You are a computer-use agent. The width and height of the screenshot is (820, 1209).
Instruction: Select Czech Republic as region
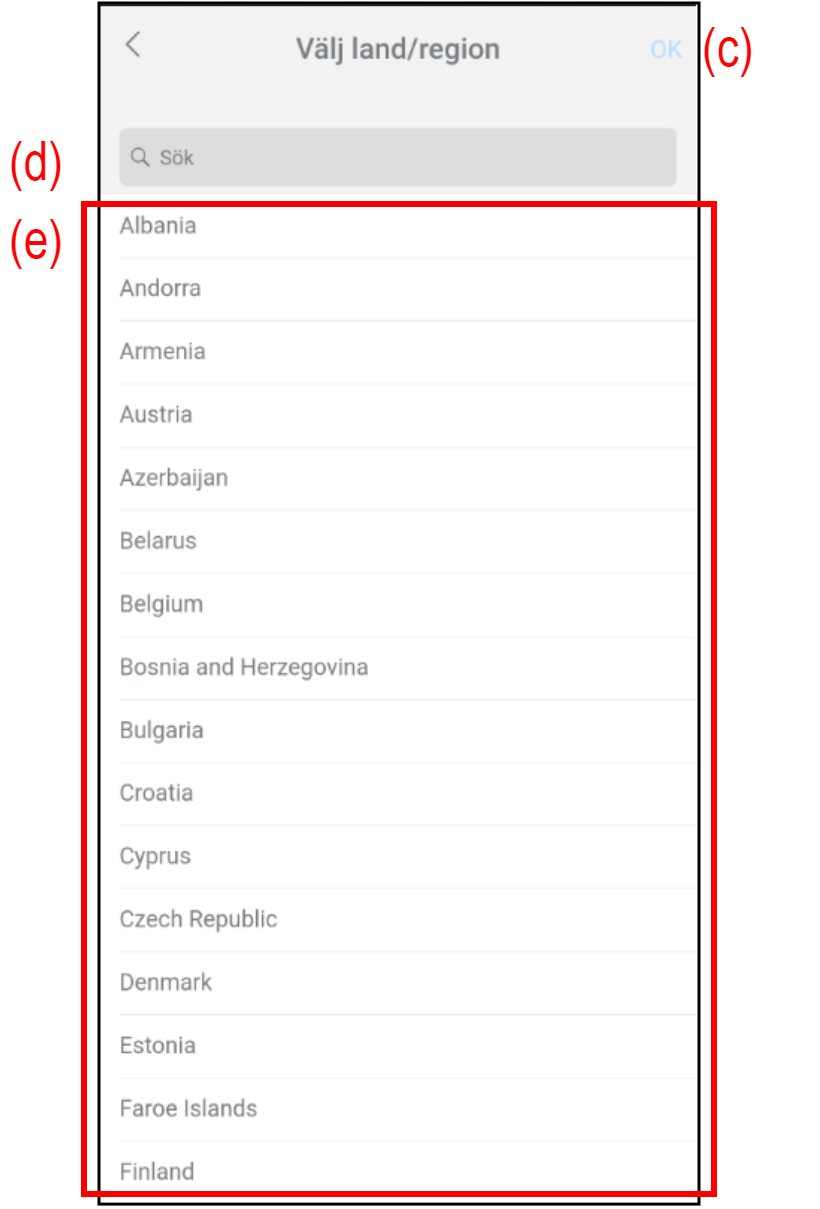(x=199, y=919)
